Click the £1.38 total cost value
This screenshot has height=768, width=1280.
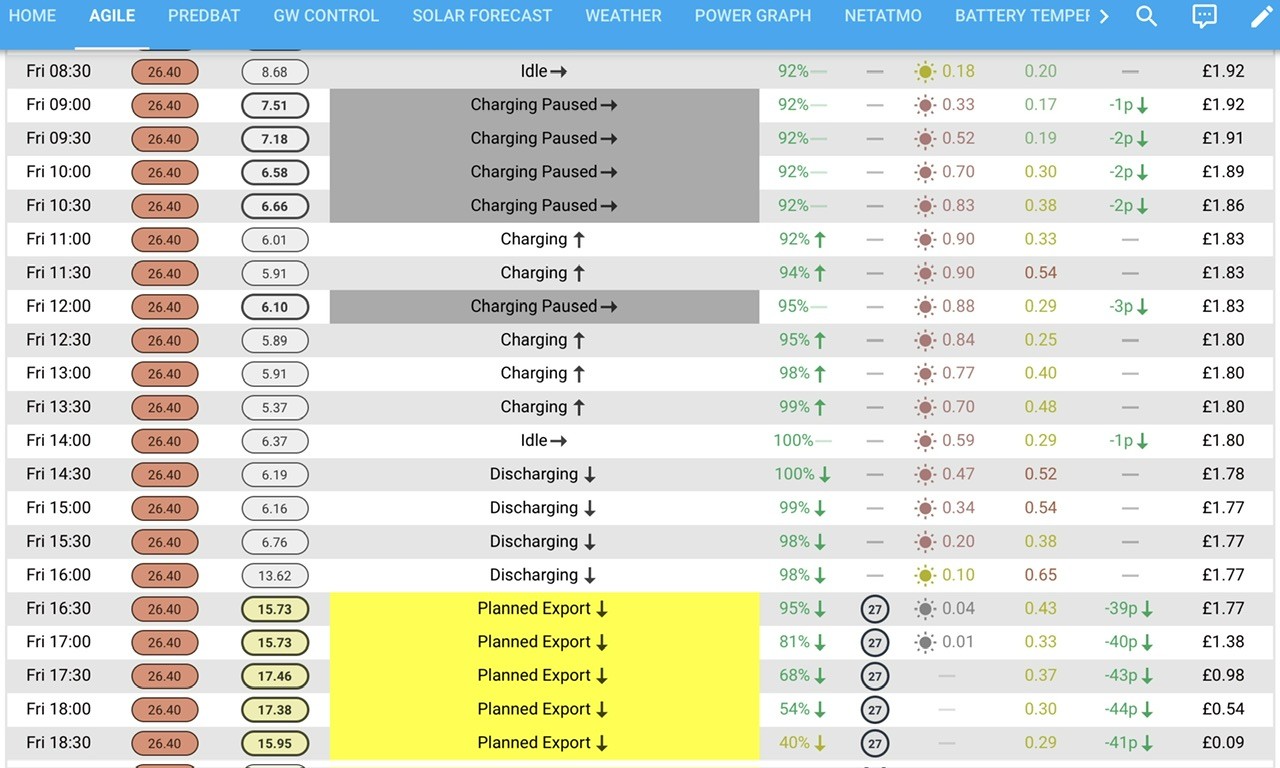(x=1223, y=642)
